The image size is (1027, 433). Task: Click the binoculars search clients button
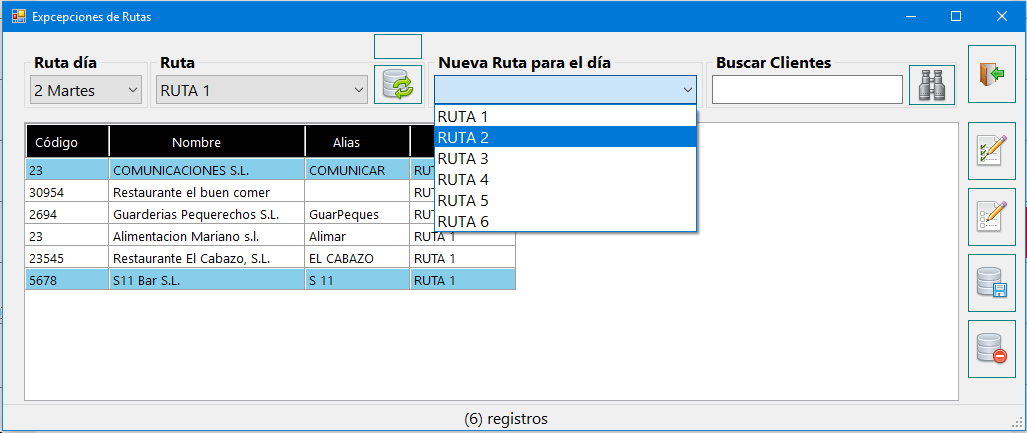[931, 85]
